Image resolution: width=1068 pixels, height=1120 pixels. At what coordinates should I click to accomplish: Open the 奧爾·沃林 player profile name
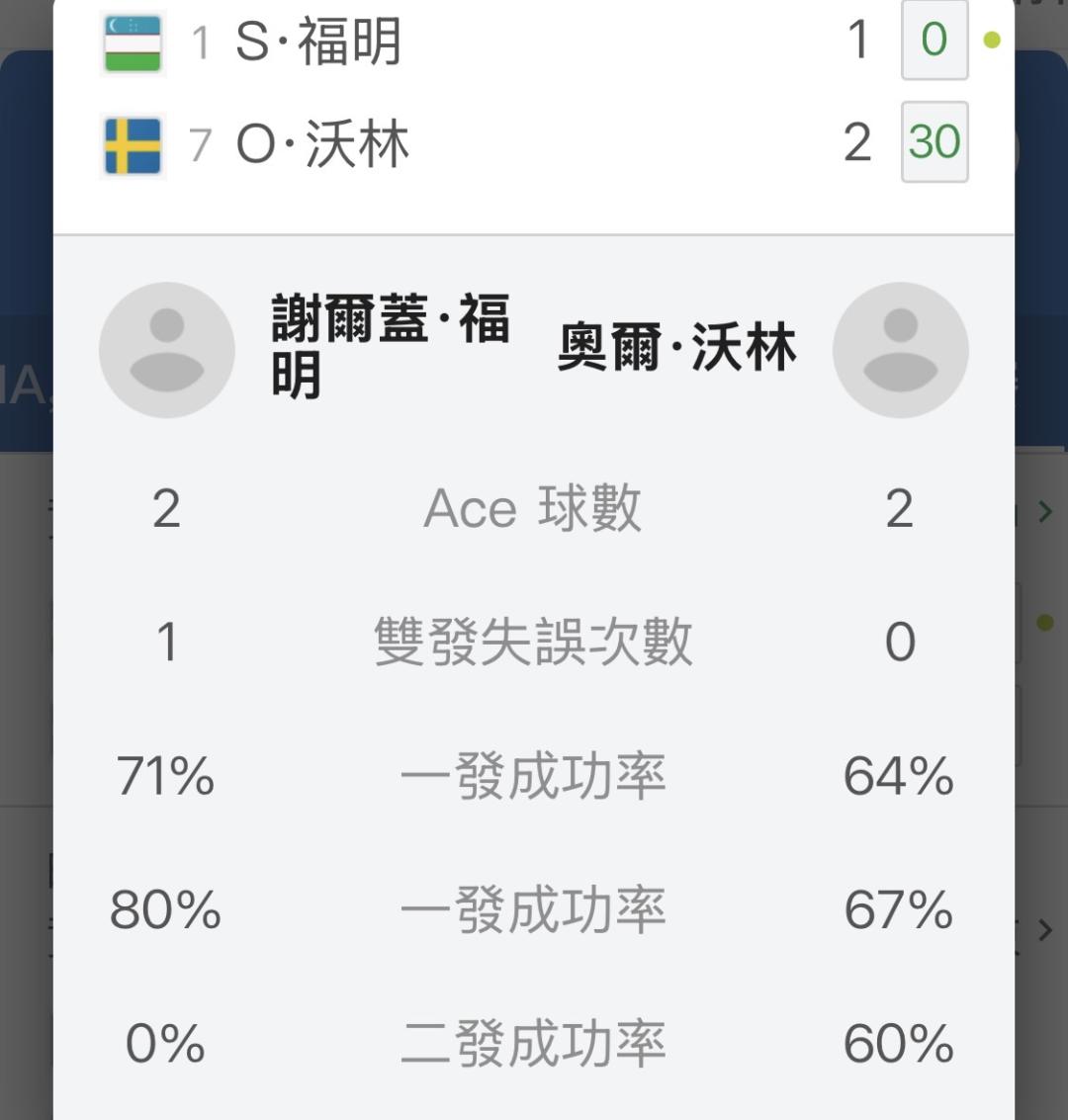click(676, 347)
